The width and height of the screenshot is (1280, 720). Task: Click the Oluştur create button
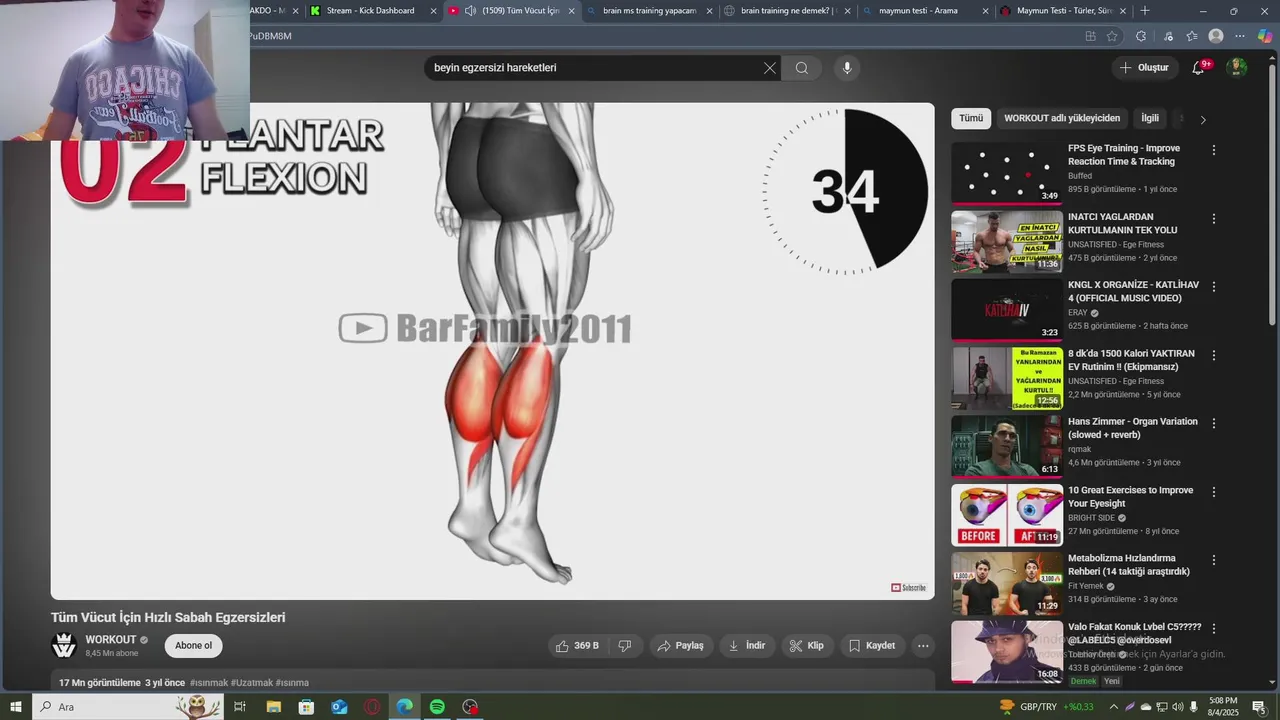1144,68
